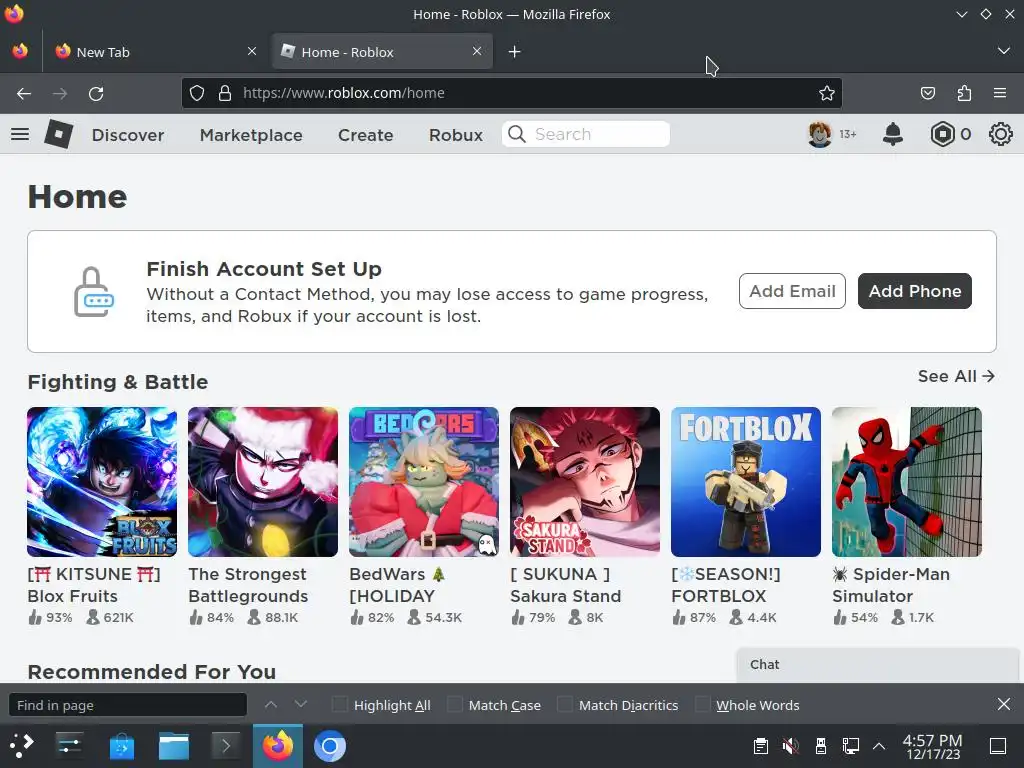Open the Firefox extensions icon
Viewport: 1024px width, 768px height.
tap(964, 93)
